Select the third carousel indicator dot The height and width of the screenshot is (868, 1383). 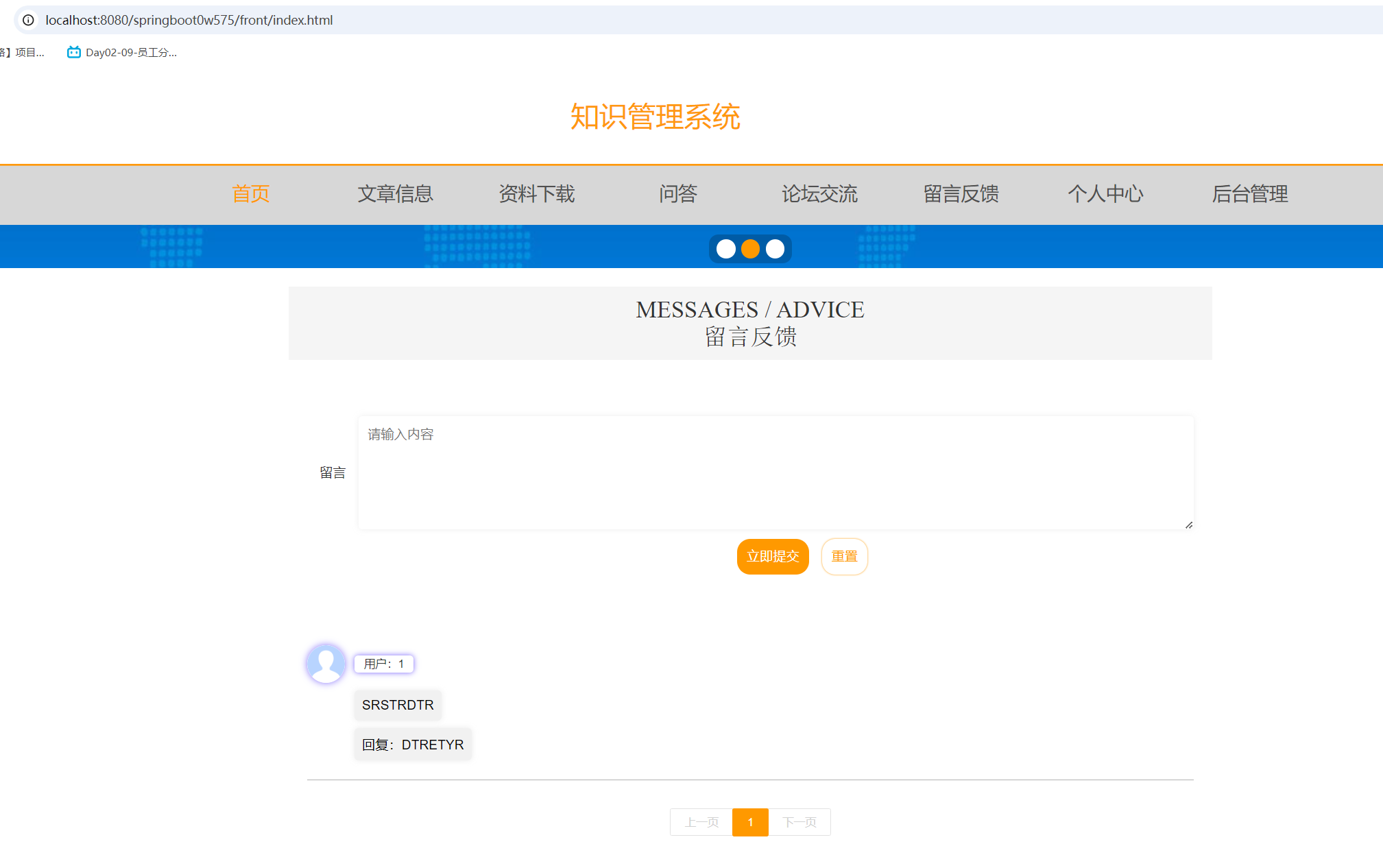775,248
